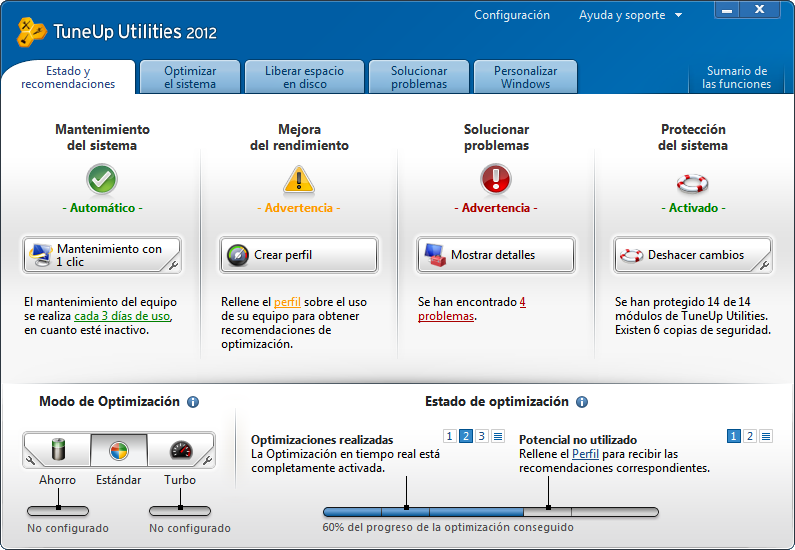Viewport: 795px width, 550px height.
Task: Switch to Personalizar Windows tab
Action: pos(525,77)
